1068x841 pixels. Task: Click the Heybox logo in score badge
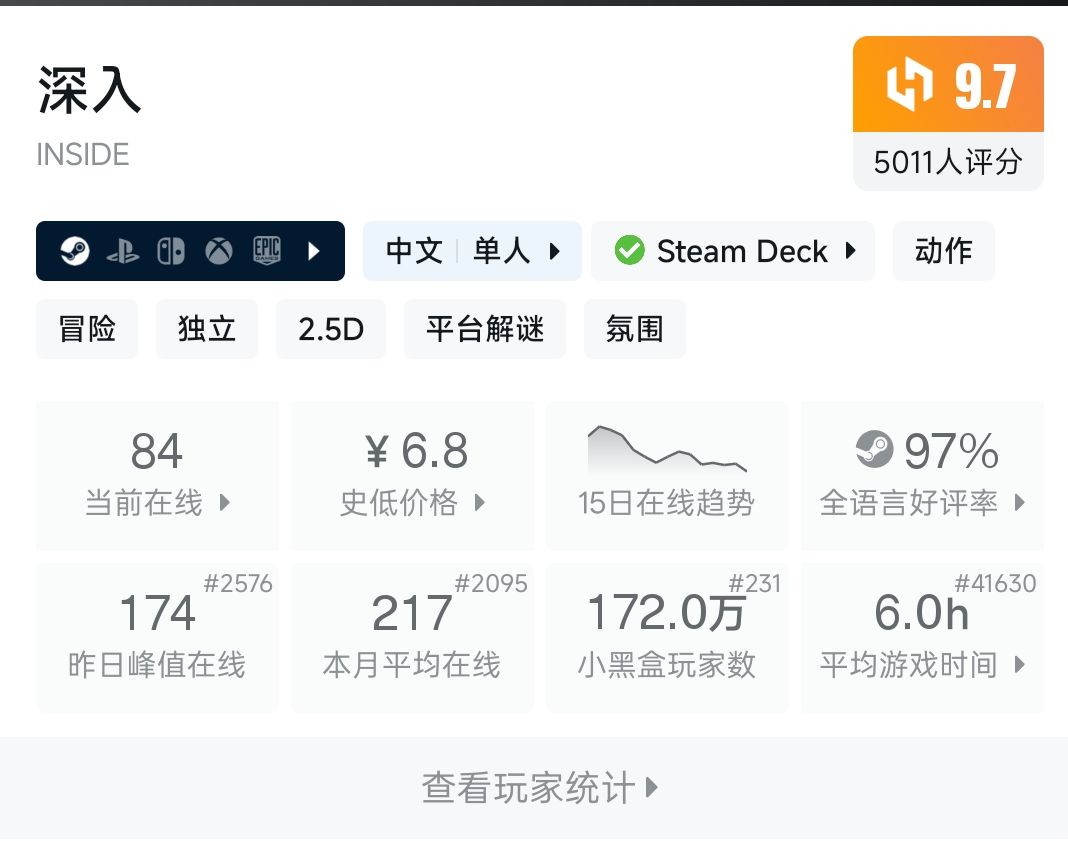point(909,86)
